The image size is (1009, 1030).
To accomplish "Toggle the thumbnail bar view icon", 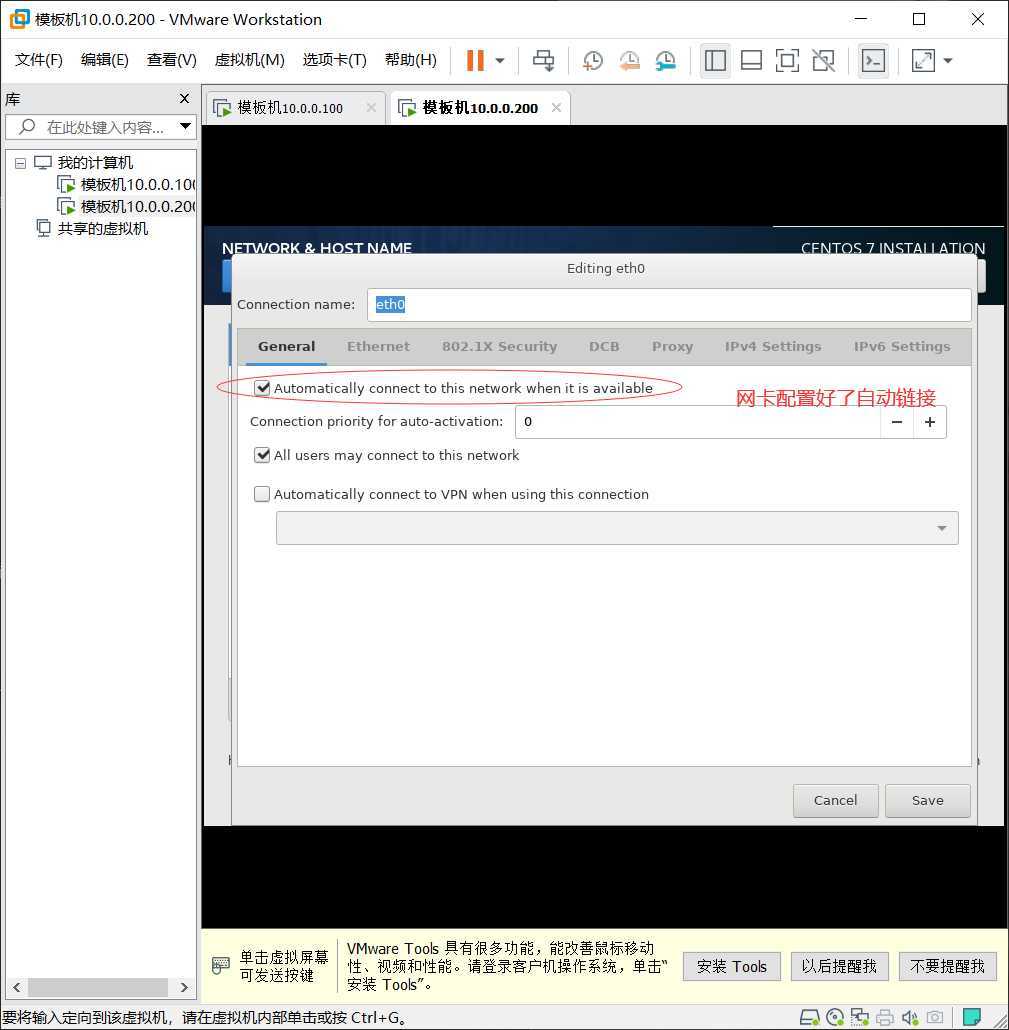I will pos(751,60).
